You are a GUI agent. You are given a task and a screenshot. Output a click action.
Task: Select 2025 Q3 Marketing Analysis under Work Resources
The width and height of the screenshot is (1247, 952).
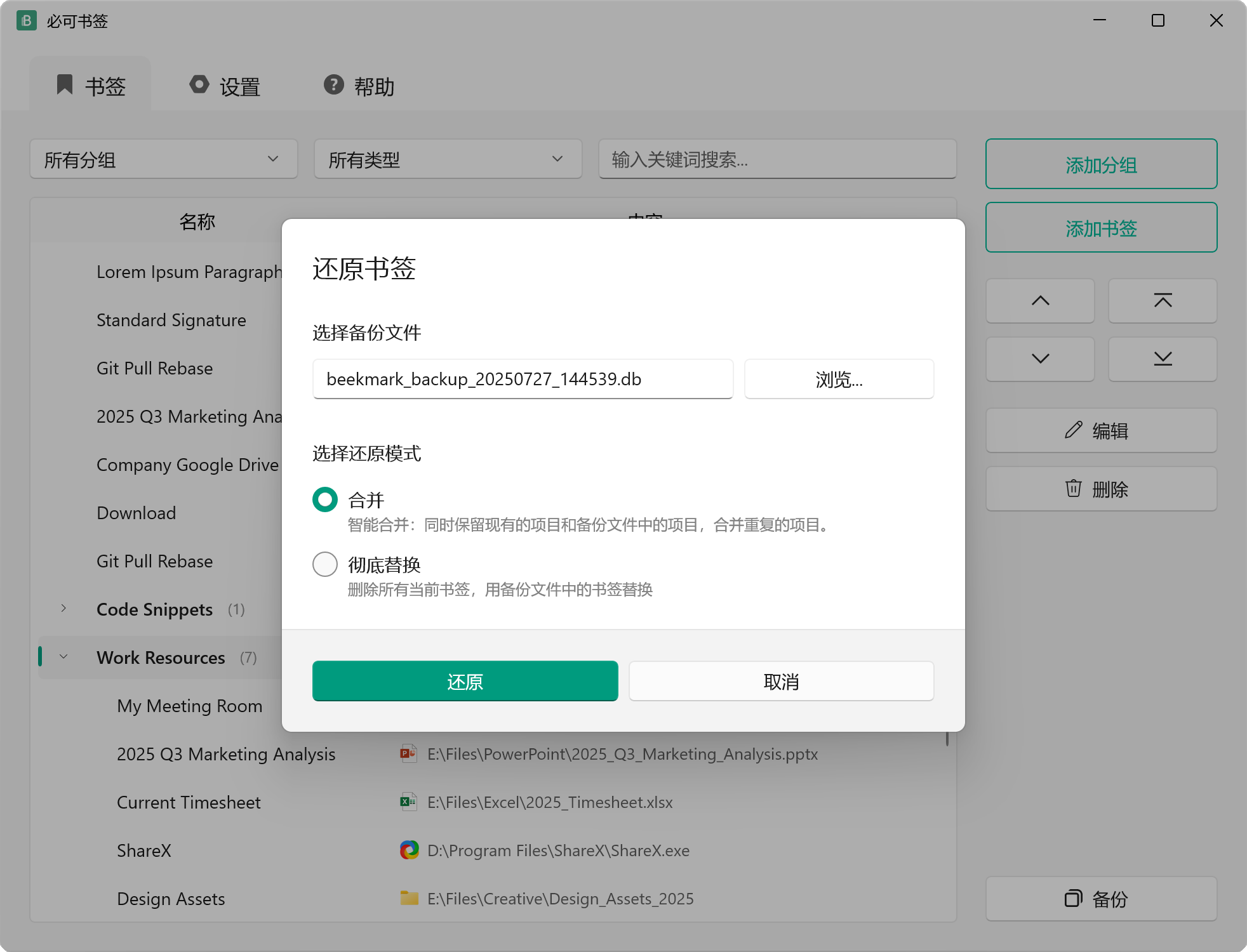click(x=226, y=754)
